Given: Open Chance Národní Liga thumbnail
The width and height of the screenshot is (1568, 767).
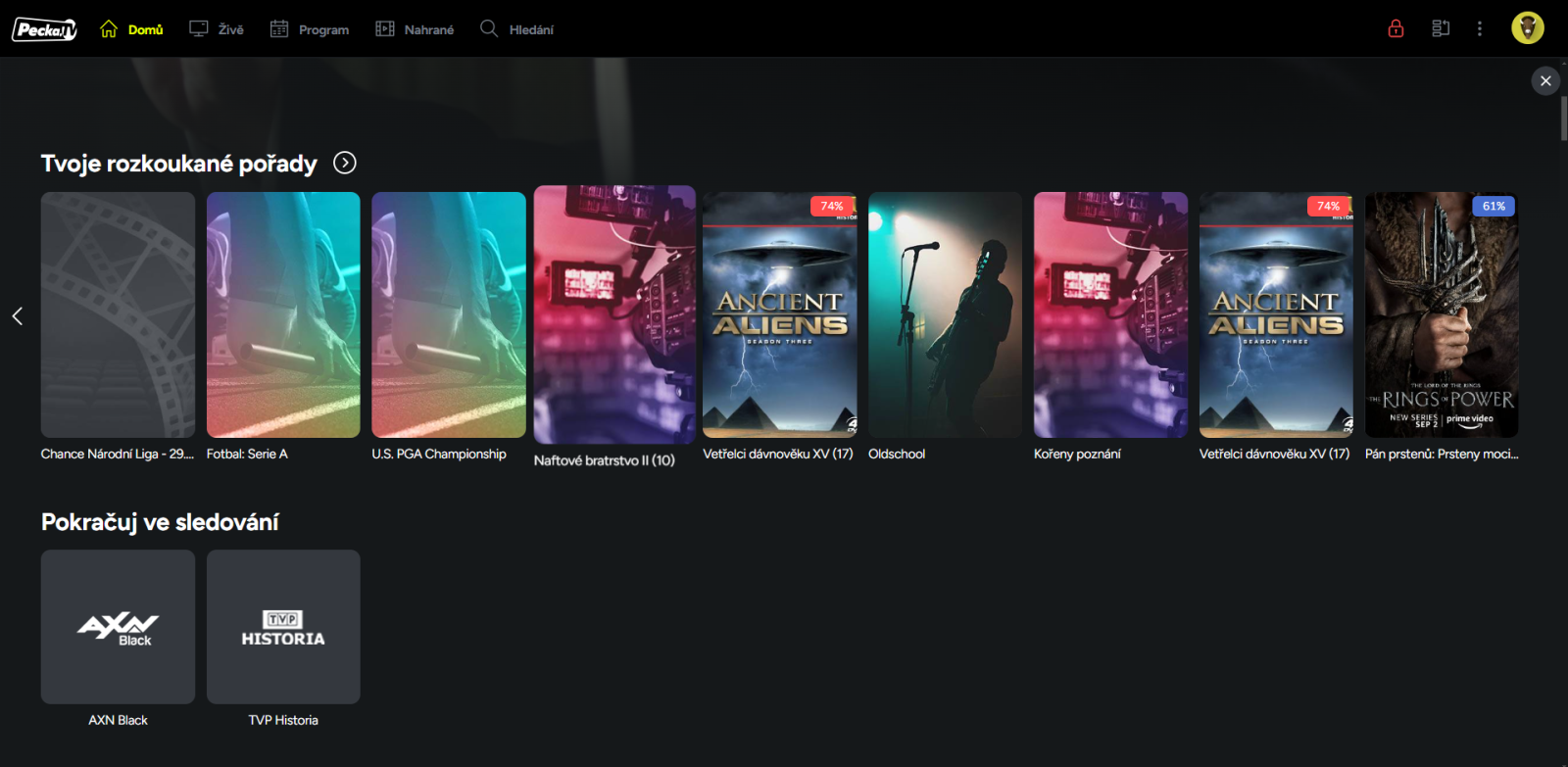Looking at the screenshot, I should [x=118, y=314].
